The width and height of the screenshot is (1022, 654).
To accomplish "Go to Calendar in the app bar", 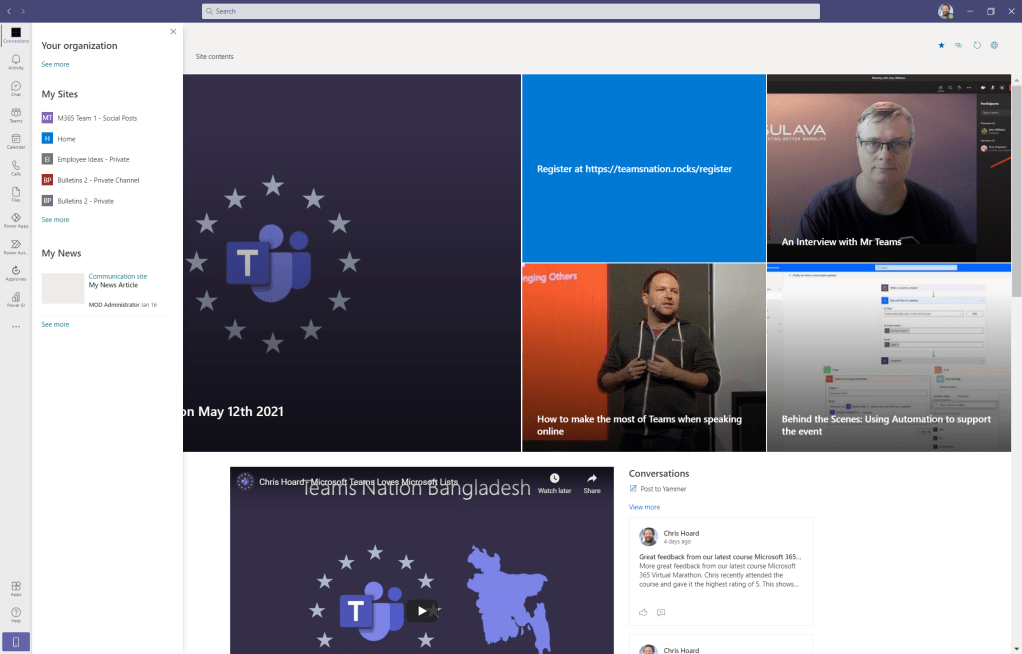I will tap(16, 141).
